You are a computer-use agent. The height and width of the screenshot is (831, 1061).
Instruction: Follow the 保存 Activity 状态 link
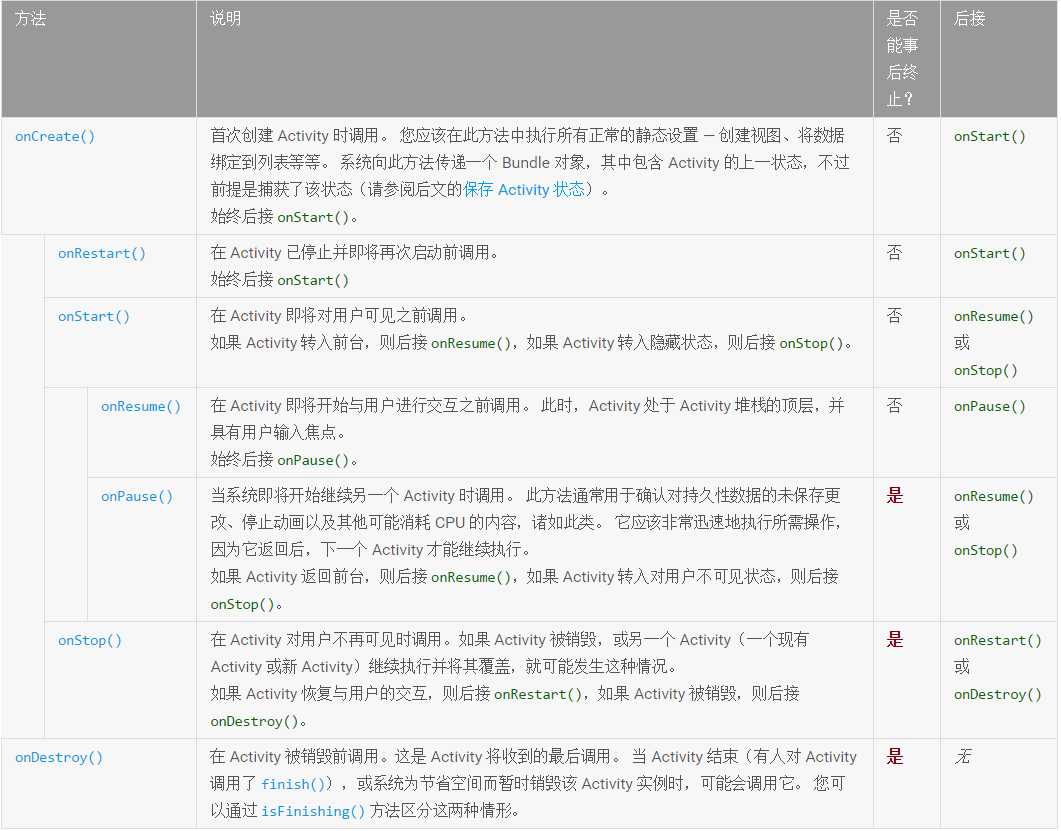(x=524, y=190)
